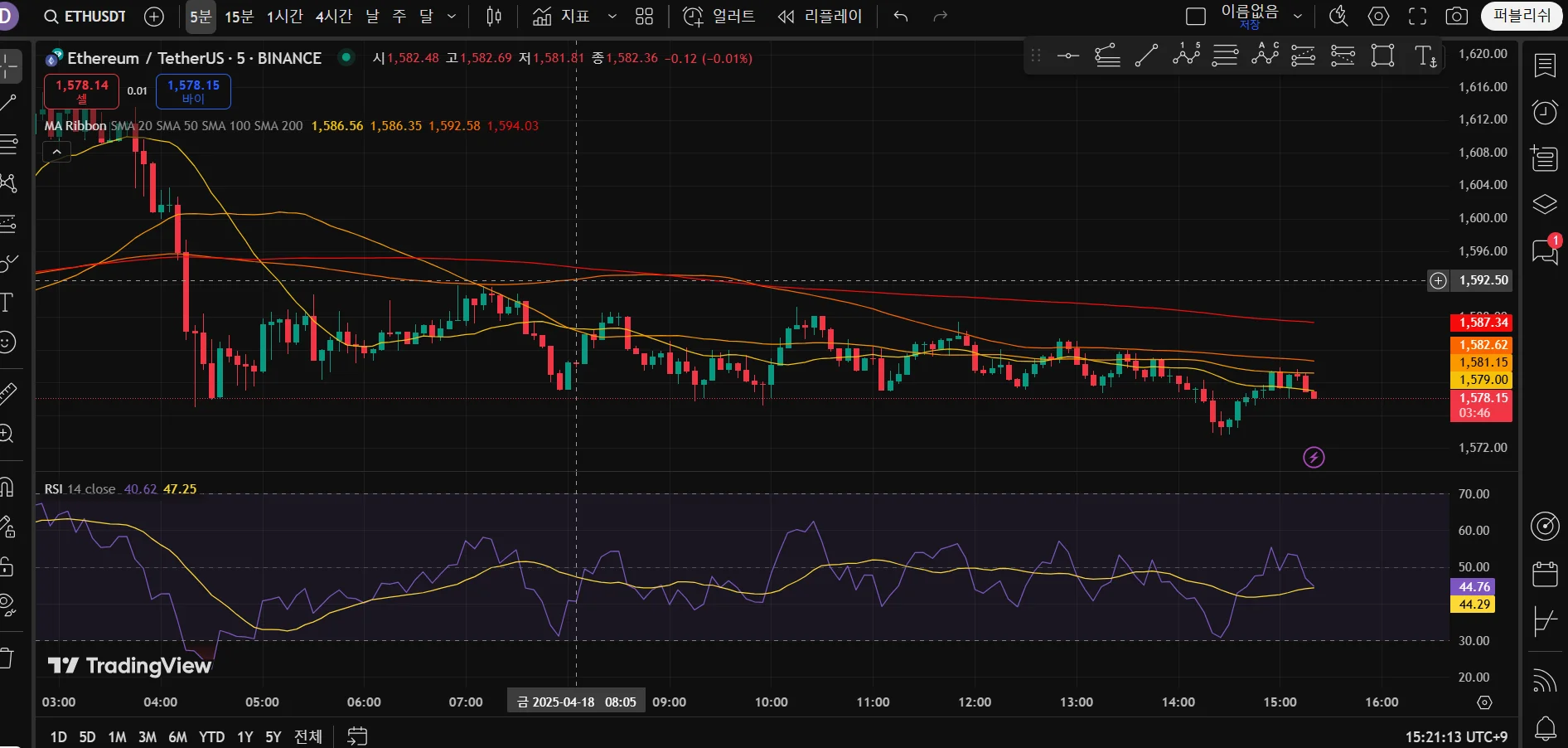The width and height of the screenshot is (1568, 748).
Task: Click the 퍼블리쉬 publish button
Action: pyautogui.click(x=1522, y=17)
